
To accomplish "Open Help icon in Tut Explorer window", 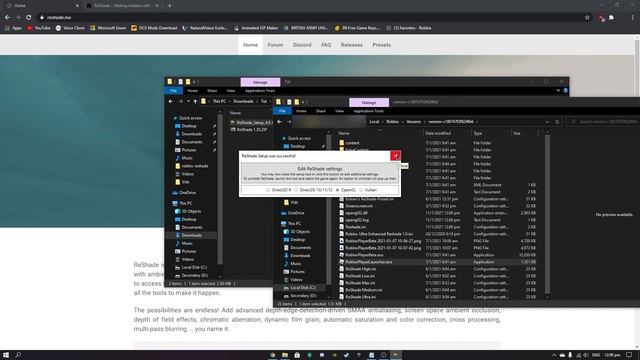I will 565,91.
